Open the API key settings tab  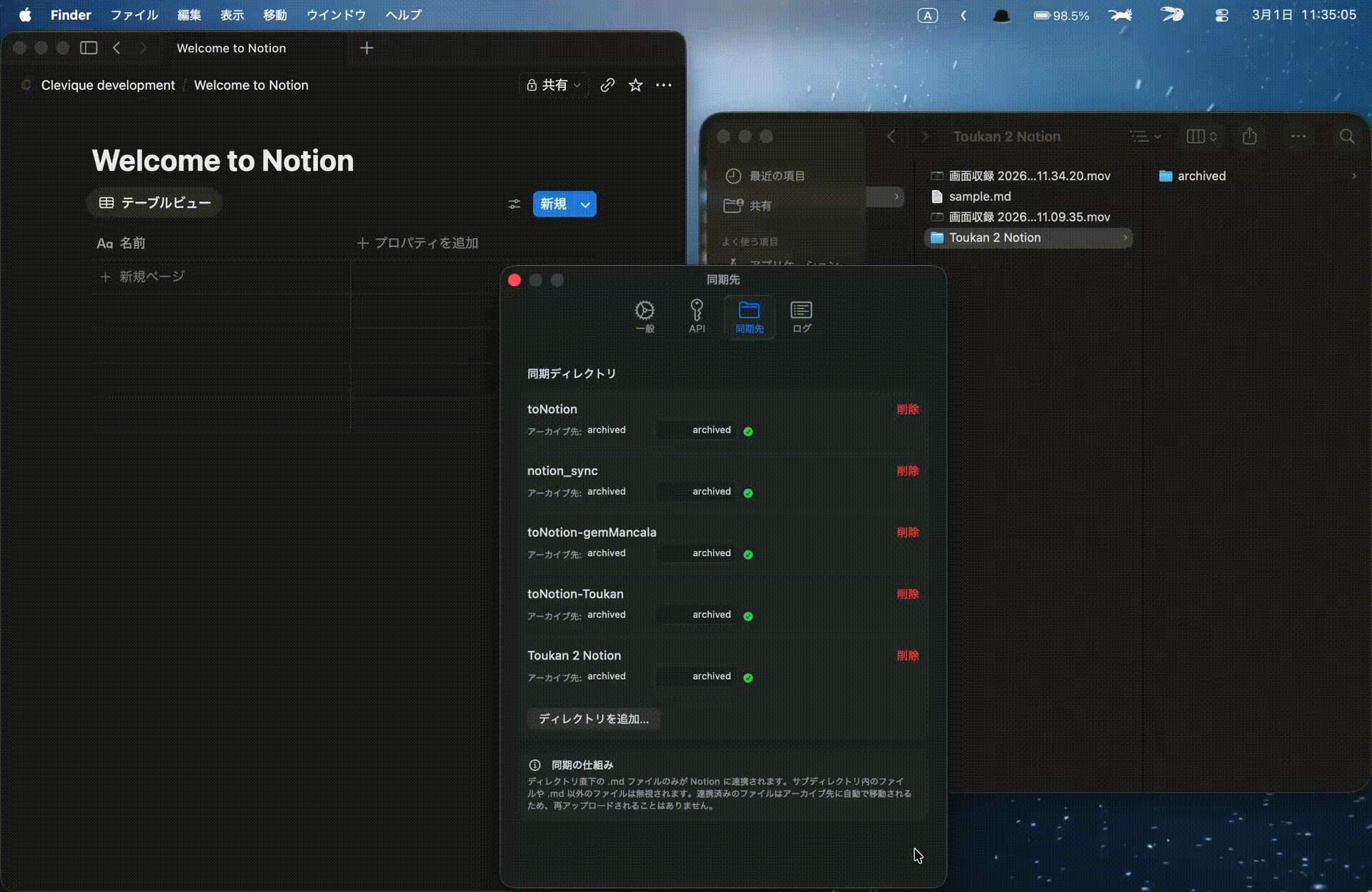pyautogui.click(x=697, y=317)
